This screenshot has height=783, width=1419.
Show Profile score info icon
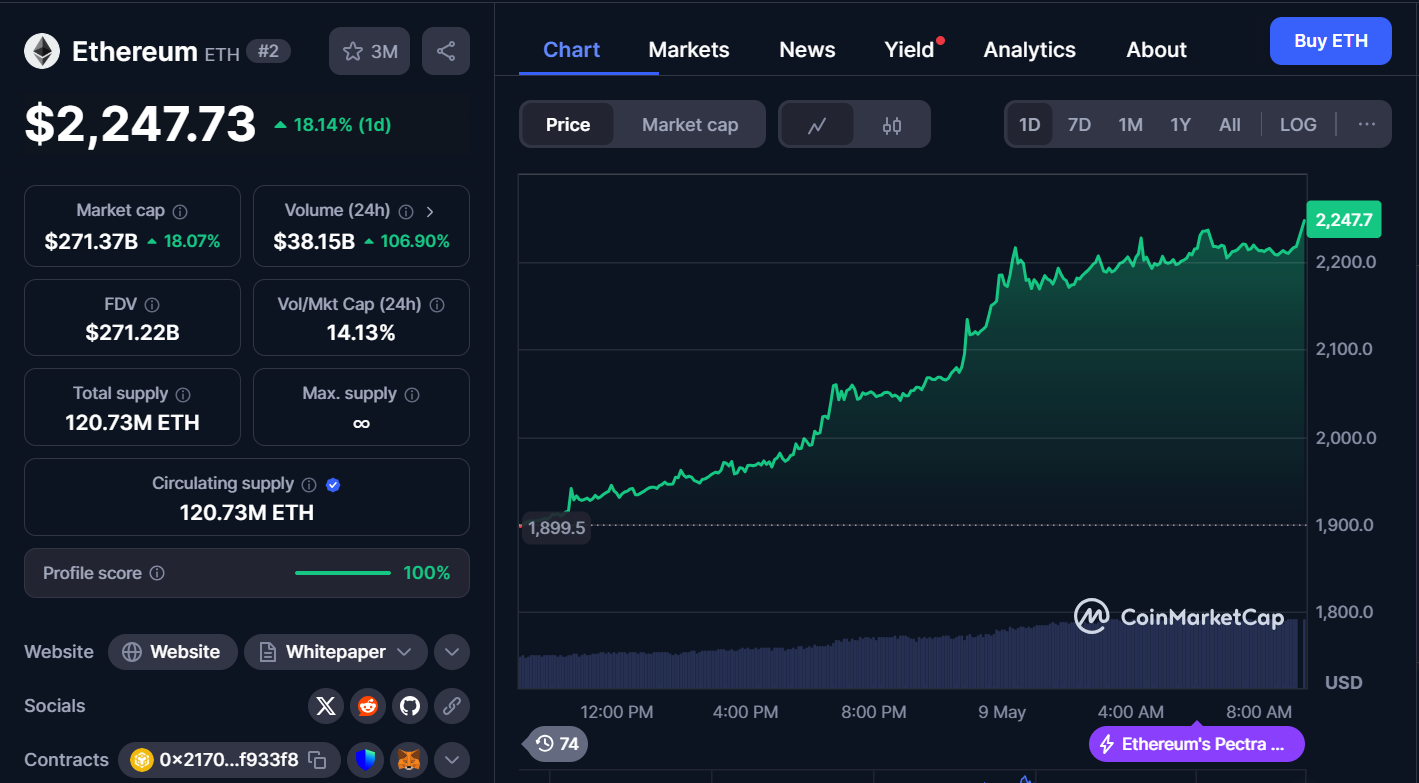[x=157, y=573]
